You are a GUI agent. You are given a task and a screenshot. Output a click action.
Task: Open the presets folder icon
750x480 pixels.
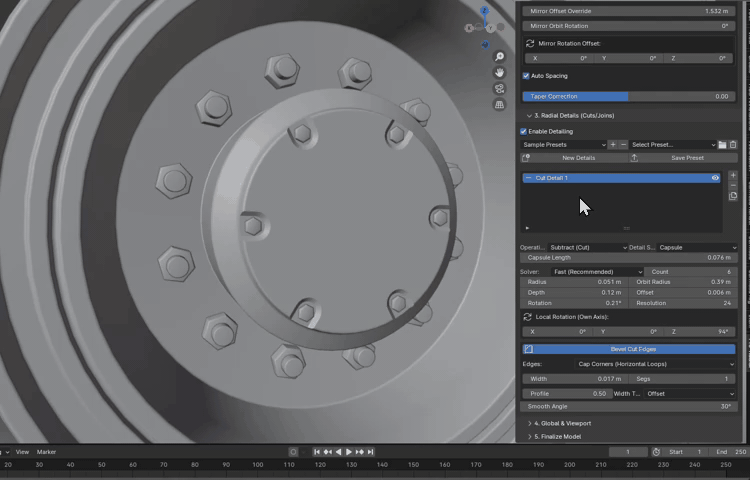(x=722, y=145)
